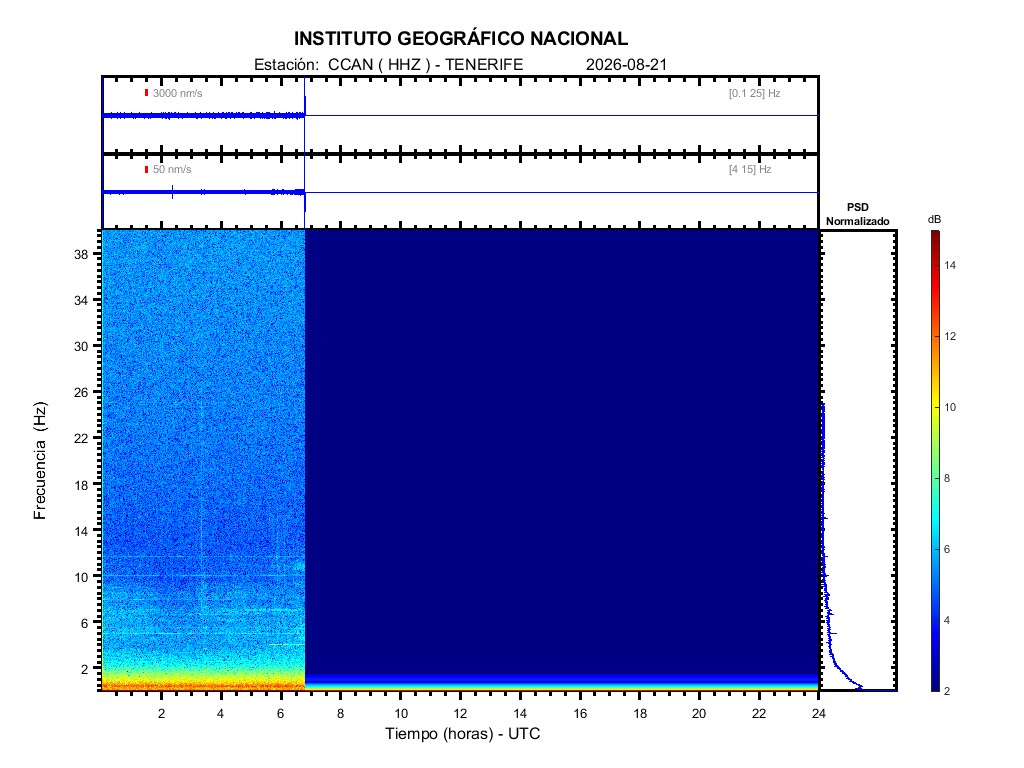
Task: Click the Frecuencia (Hz) axis title
Action: pos(40,460)
